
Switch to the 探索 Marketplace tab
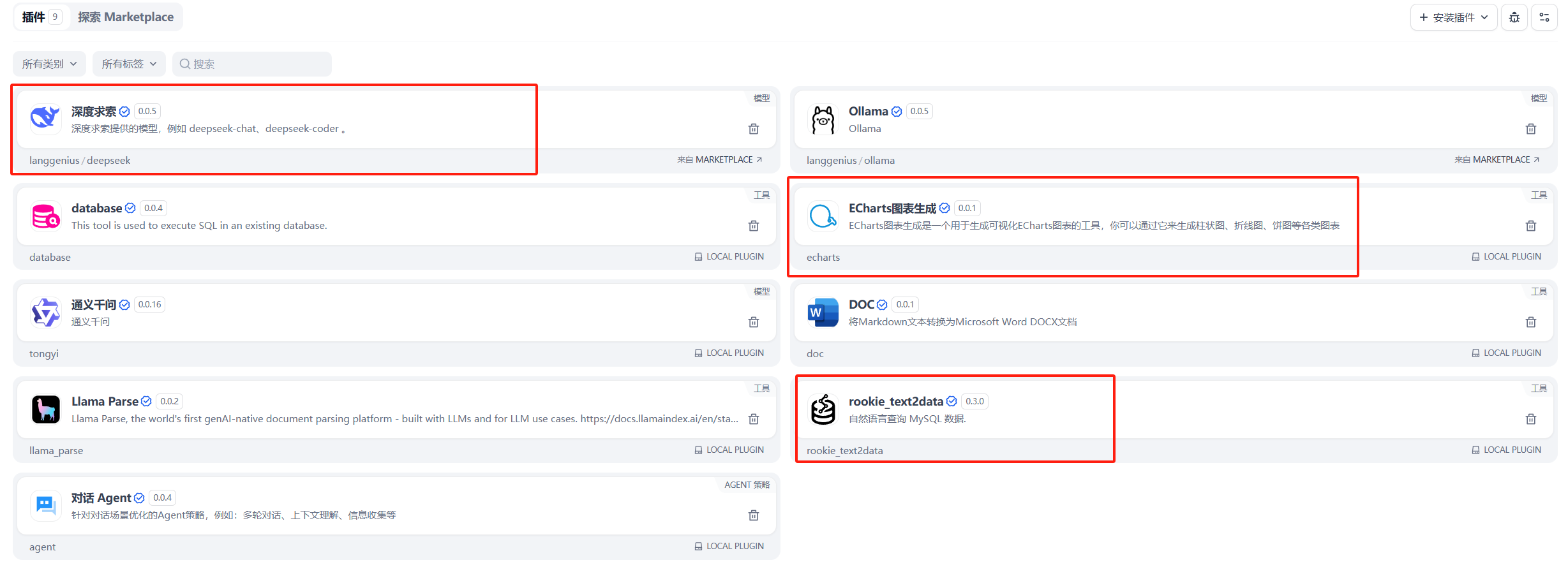[x=126, y=17]
